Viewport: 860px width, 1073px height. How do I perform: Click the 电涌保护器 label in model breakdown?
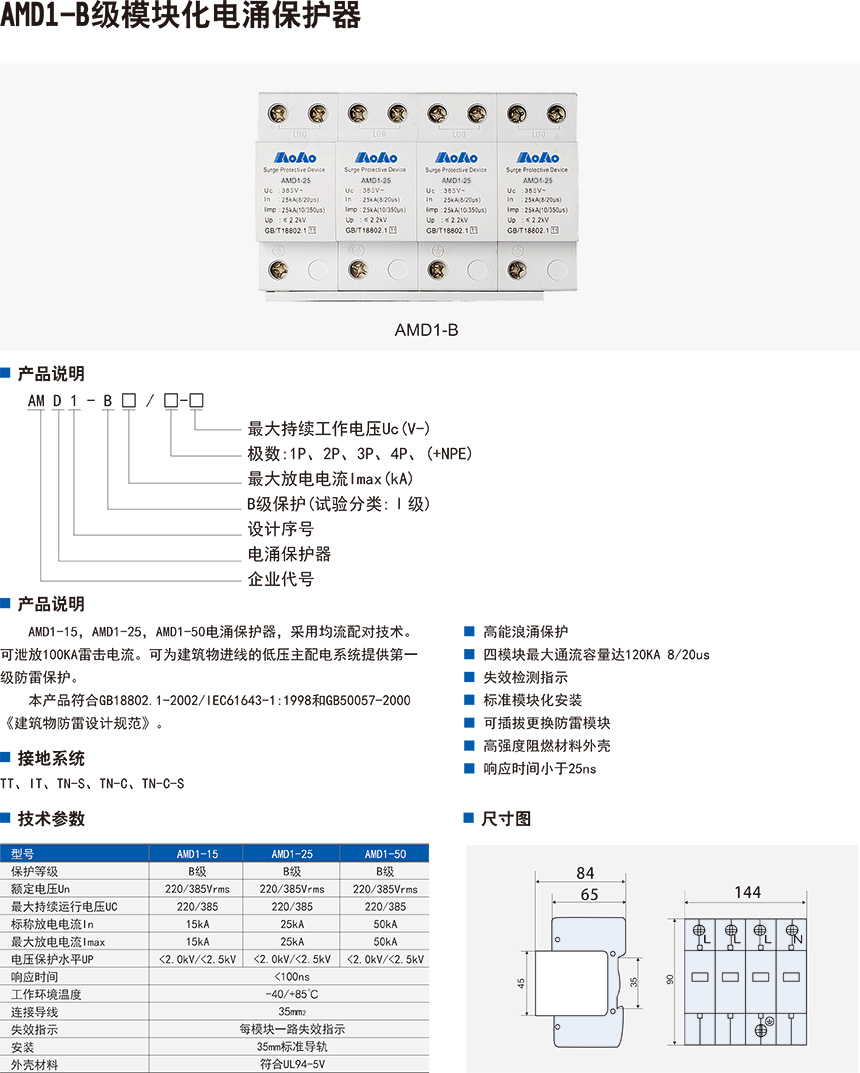pyautogui.click(x=289, y=554)
